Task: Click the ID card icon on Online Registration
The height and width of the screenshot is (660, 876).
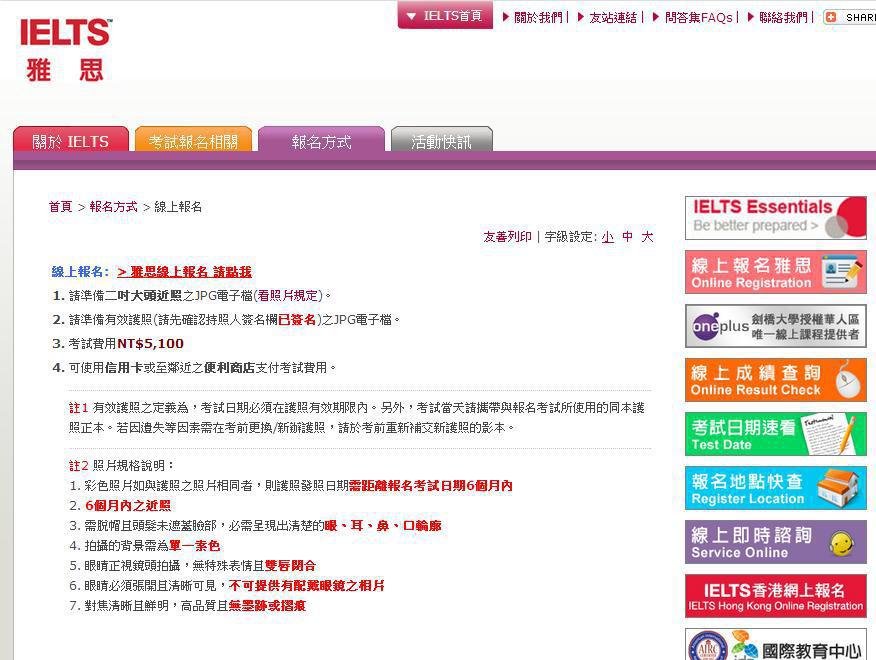Action: point(842,272)
